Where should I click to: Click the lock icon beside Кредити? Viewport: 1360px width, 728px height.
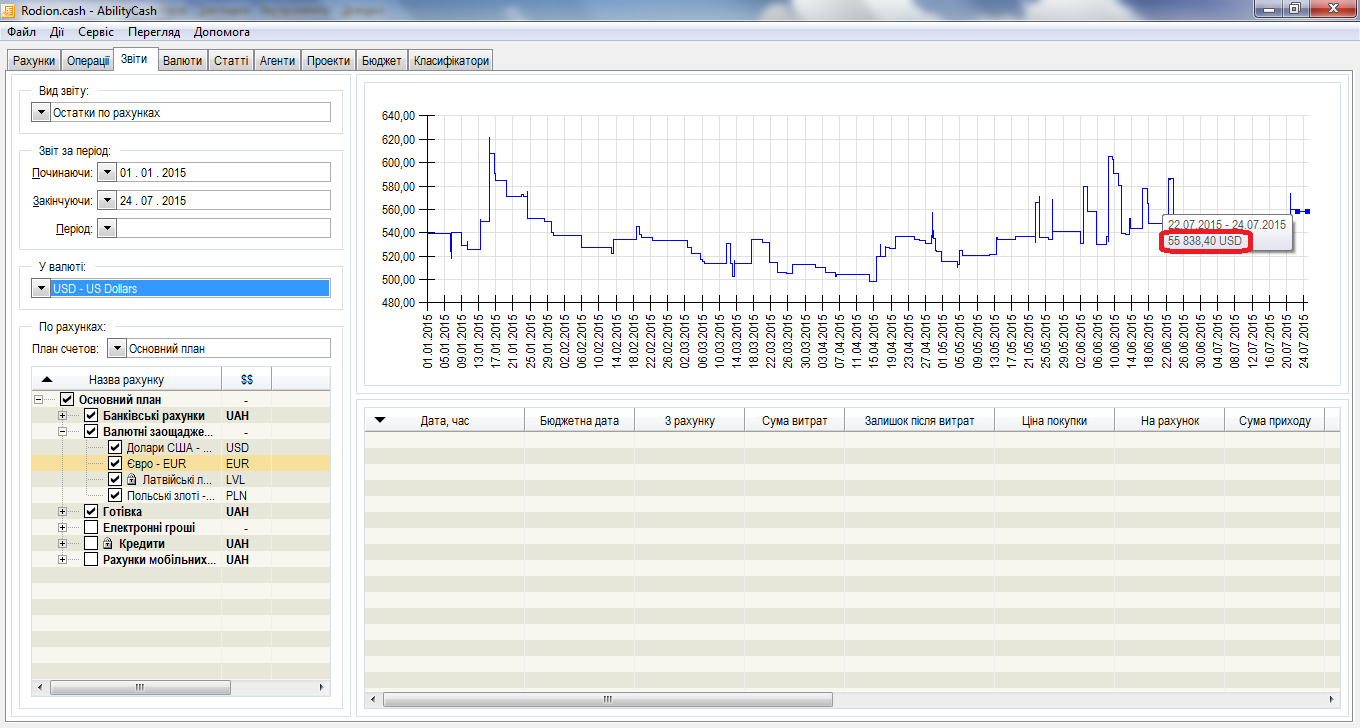click(108, 544)
